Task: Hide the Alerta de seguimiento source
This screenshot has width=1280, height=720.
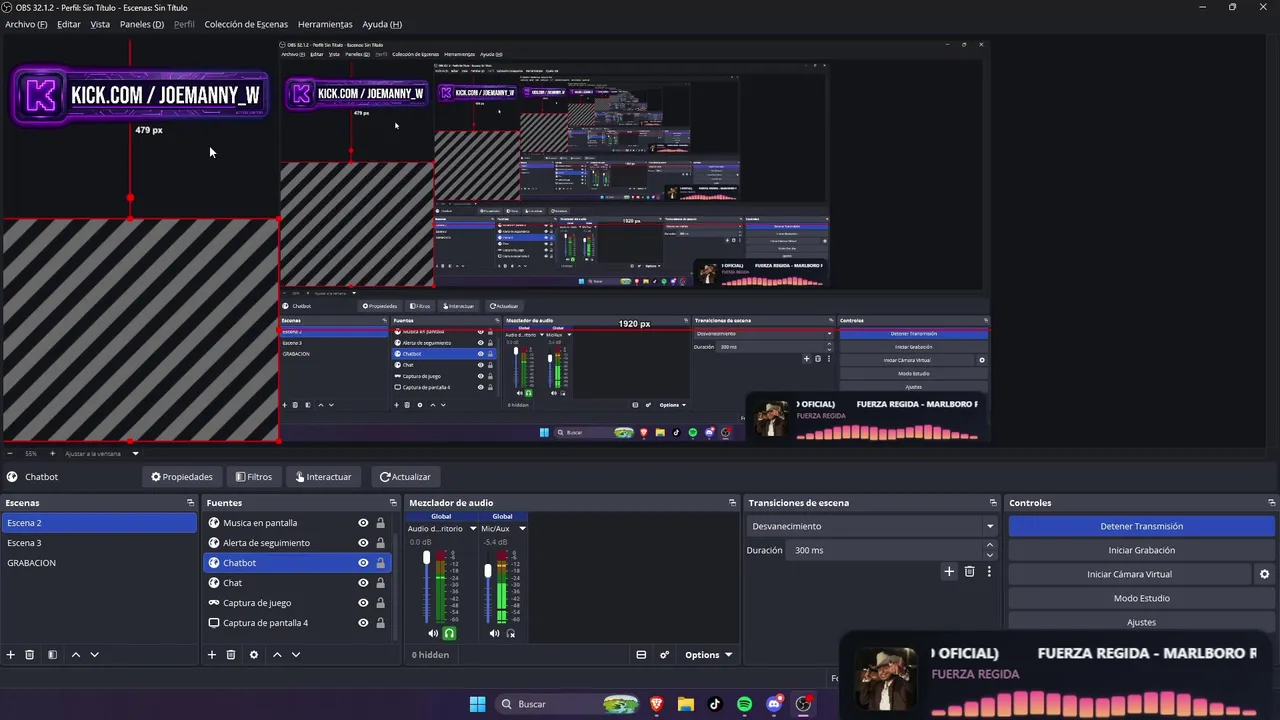Action: pyautogui.click(x=363, y=543)
